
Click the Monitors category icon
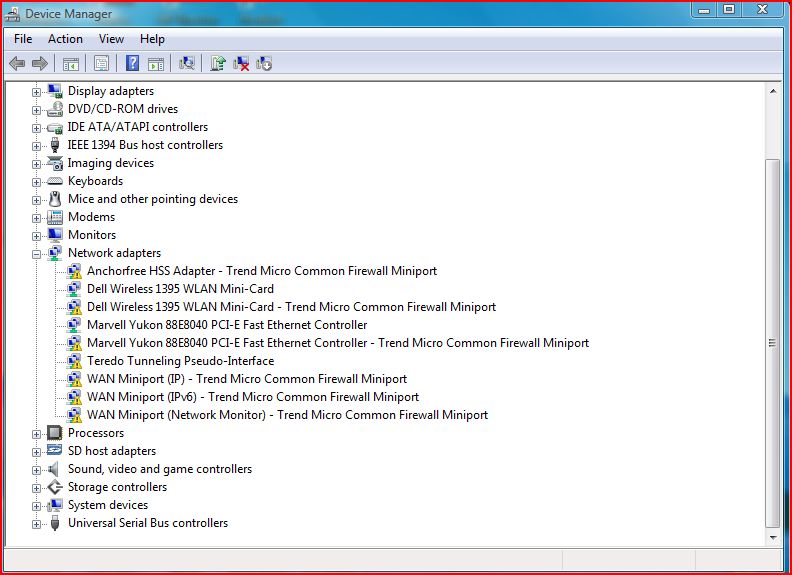[x=55, y=235]
